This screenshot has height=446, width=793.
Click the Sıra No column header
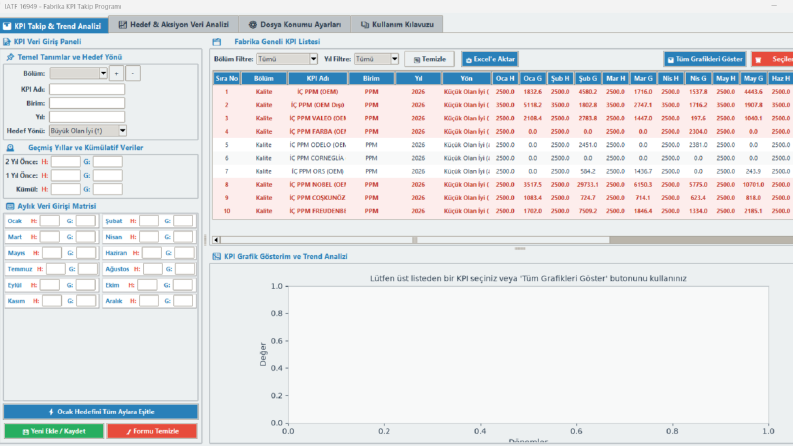coord(227,78)
